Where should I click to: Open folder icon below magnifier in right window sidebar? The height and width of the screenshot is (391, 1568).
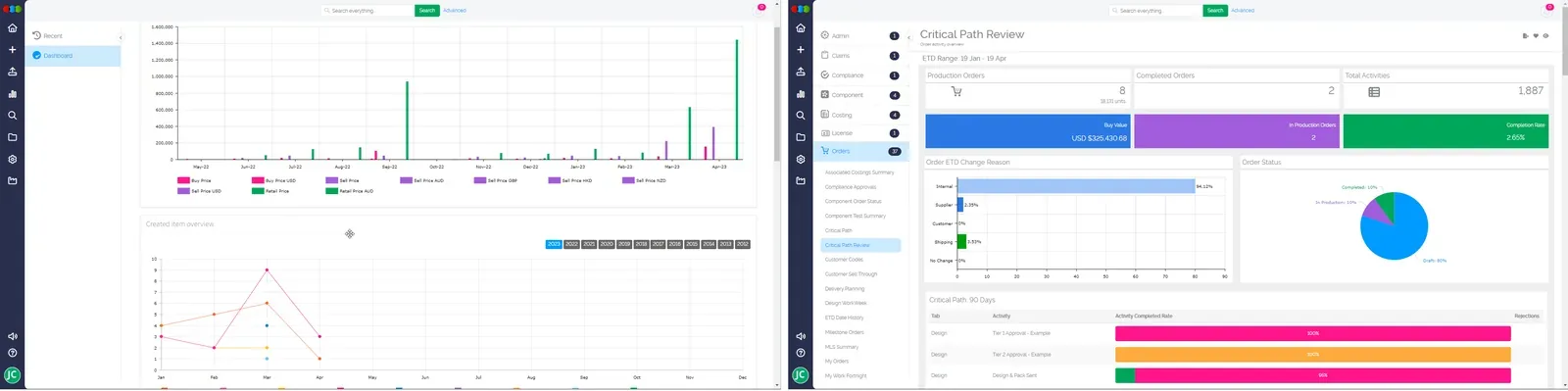point(801,137)
